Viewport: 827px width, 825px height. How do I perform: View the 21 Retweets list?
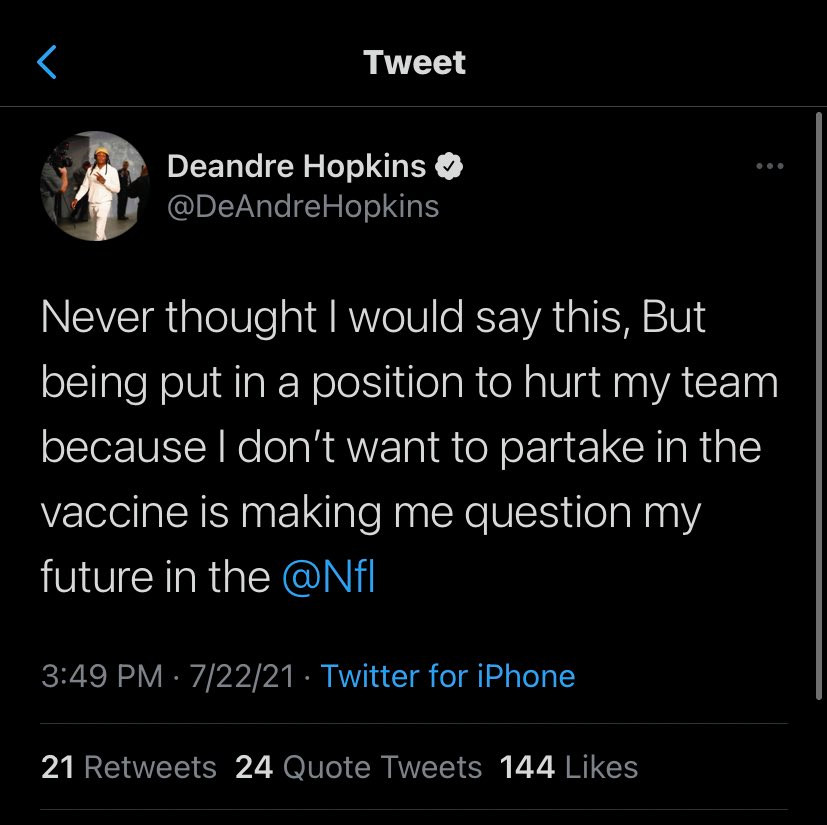coord(129,767)
